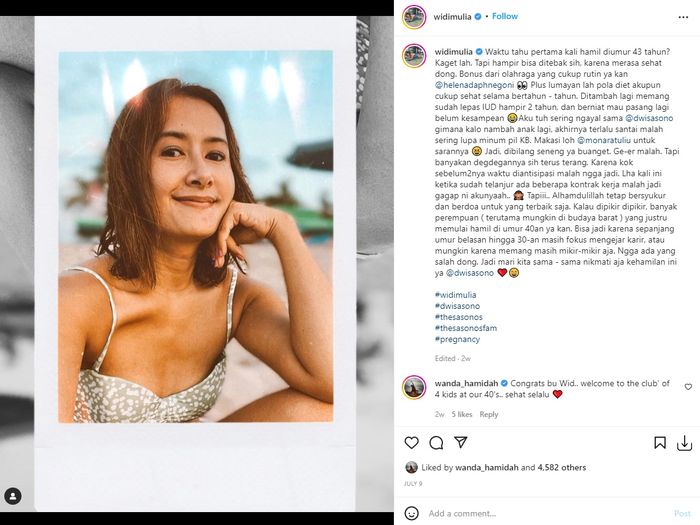Image resolution: width=700 pixels, height=525 pixels.
Task: View the 5 likes on comment
Action: click(461, 414)
